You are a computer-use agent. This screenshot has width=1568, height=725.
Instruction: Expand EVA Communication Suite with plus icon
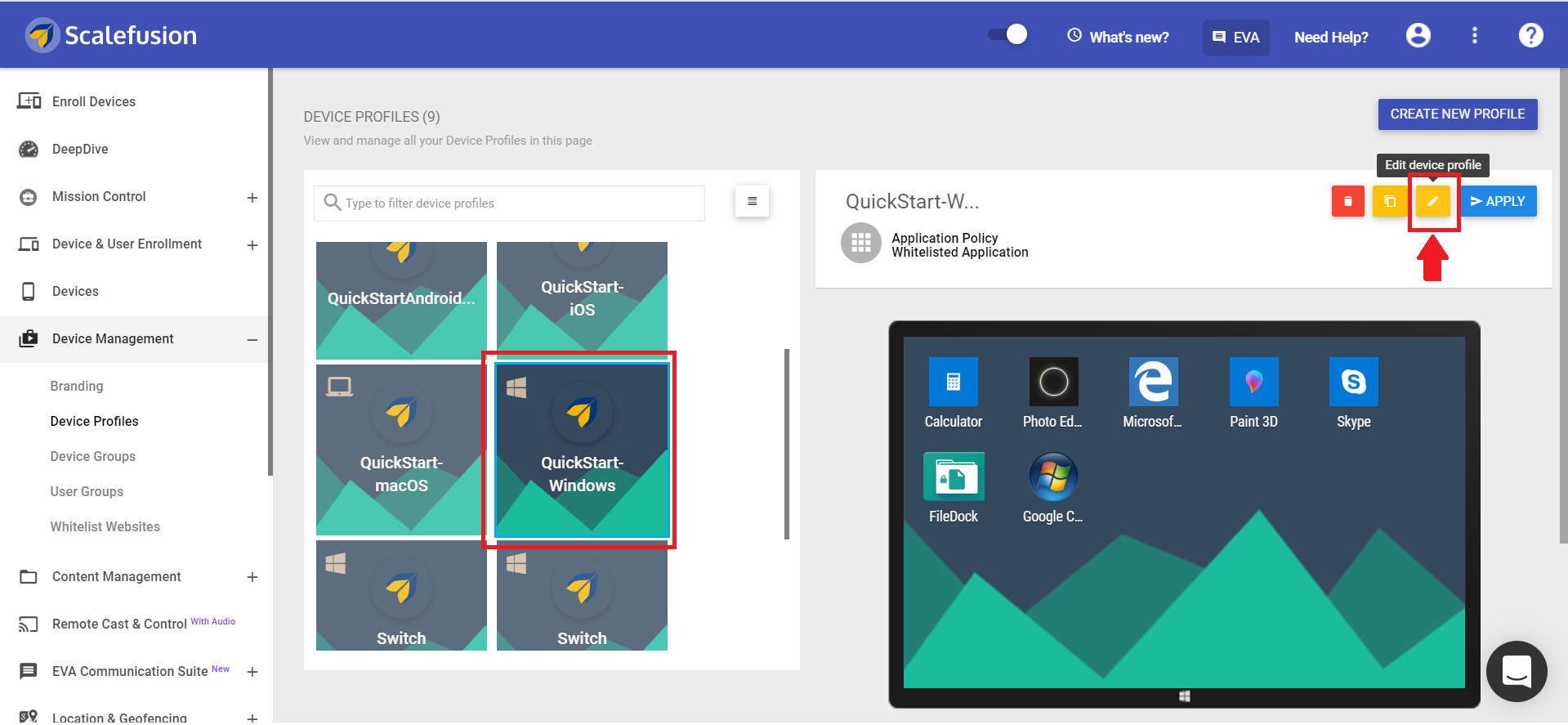point(252,672)
